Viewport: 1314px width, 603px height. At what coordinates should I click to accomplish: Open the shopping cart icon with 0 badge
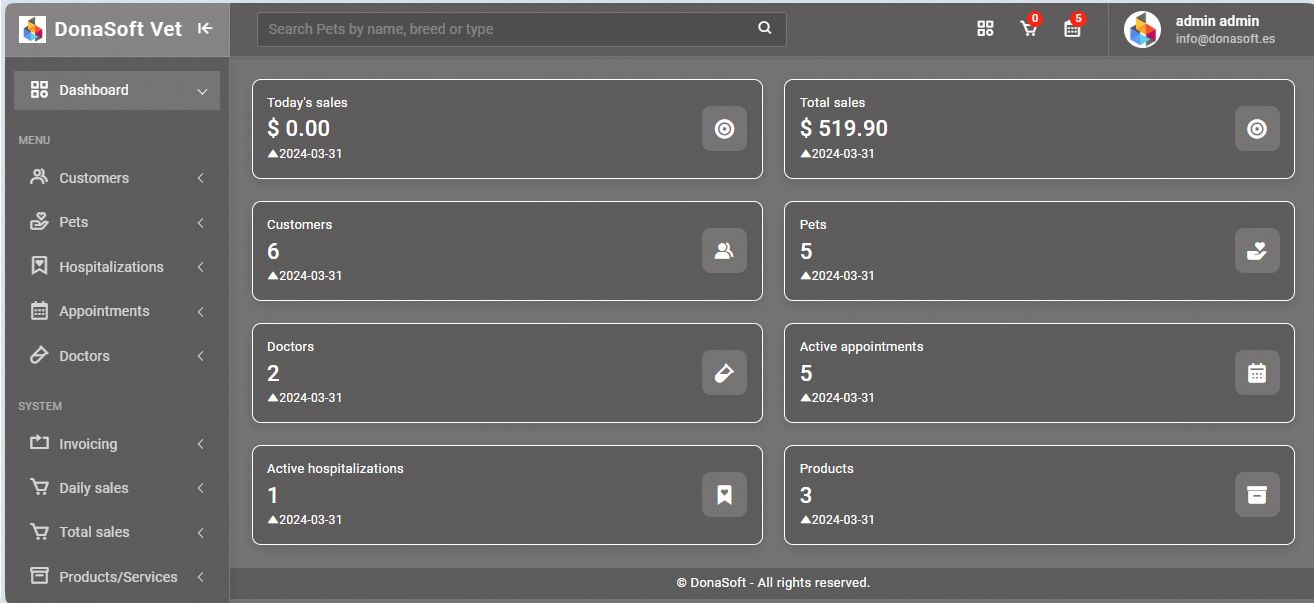[x=1028, y=29]
